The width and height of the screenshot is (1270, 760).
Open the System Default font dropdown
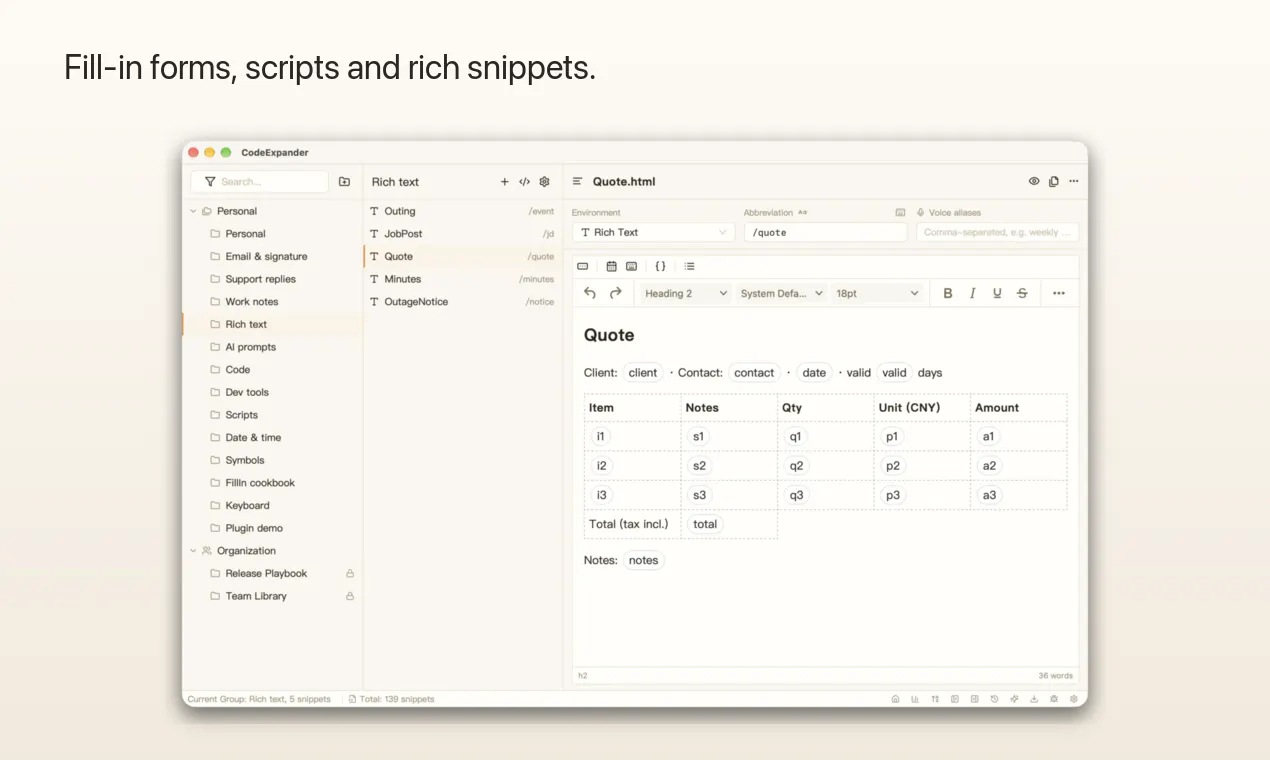point(781,293)
